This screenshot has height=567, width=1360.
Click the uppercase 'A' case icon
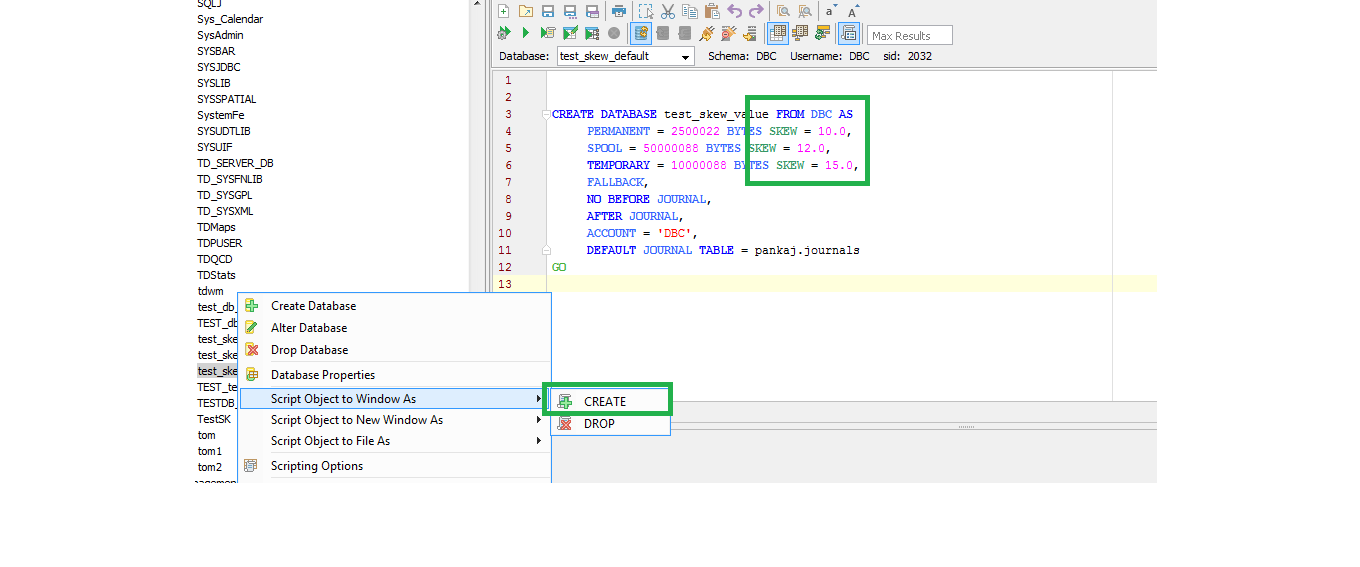(853, 11)
